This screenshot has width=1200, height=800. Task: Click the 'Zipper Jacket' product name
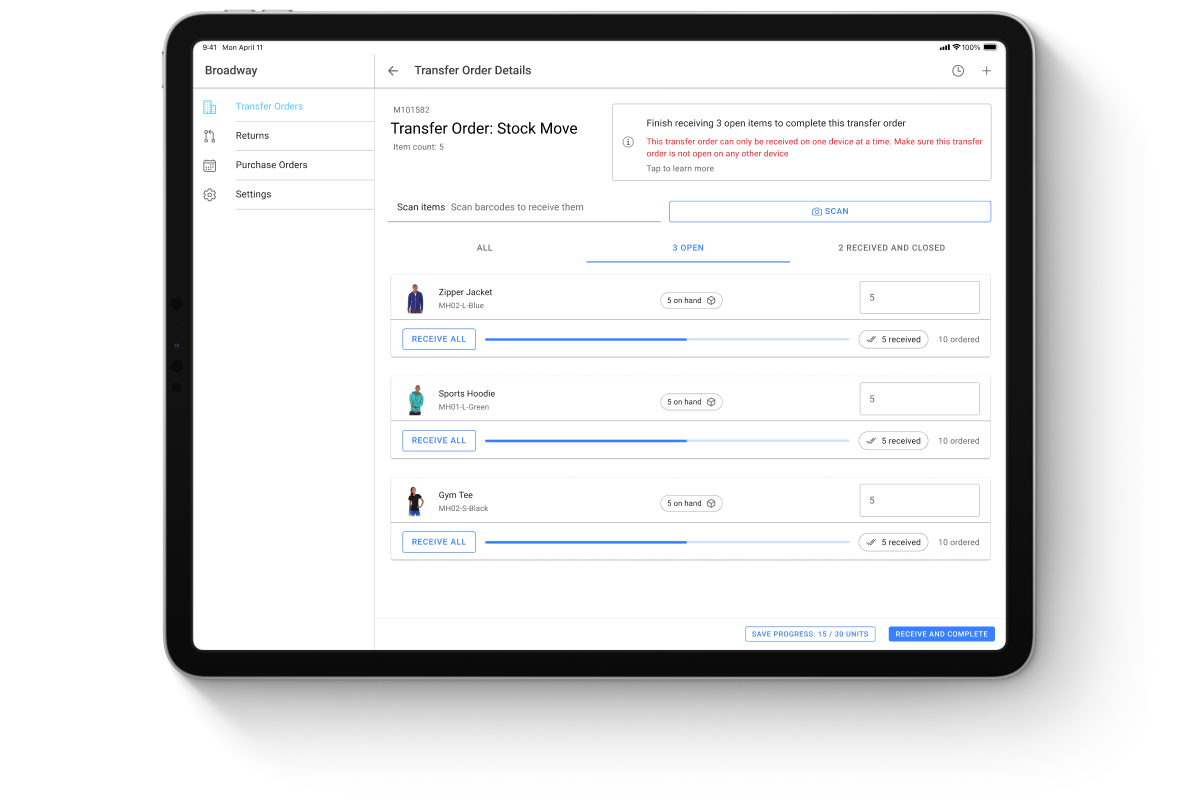(465, 293)
